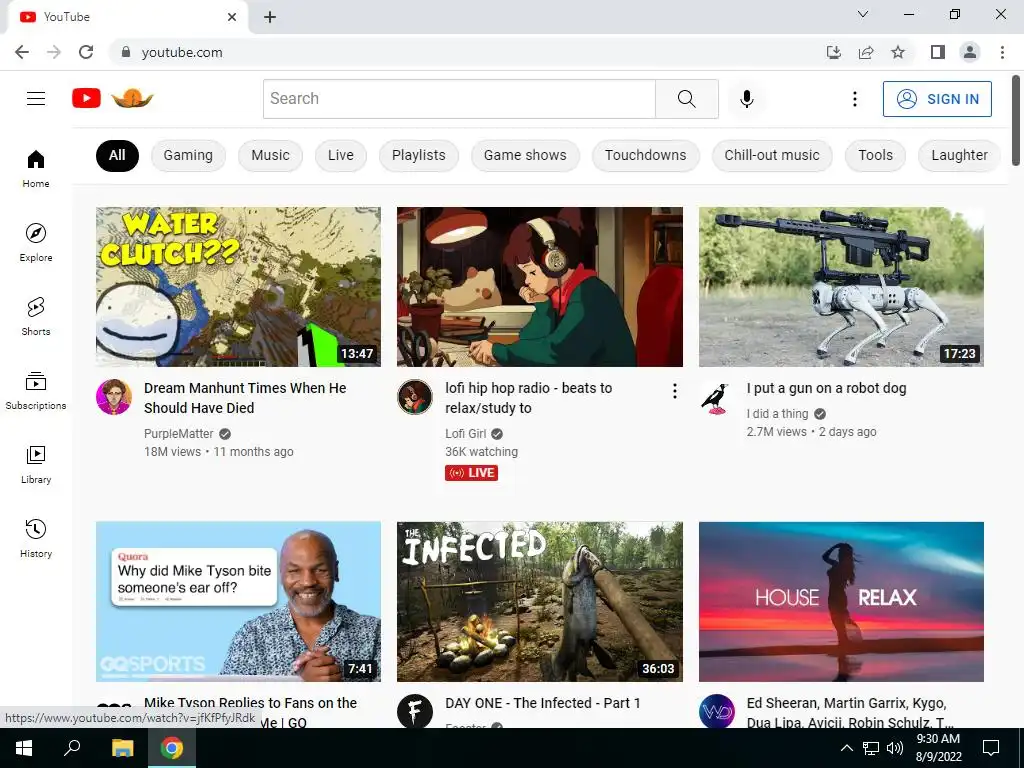Go back in Chrome
The width and height of the screenshot is (1024, 768).
click(x=22, y=52)
